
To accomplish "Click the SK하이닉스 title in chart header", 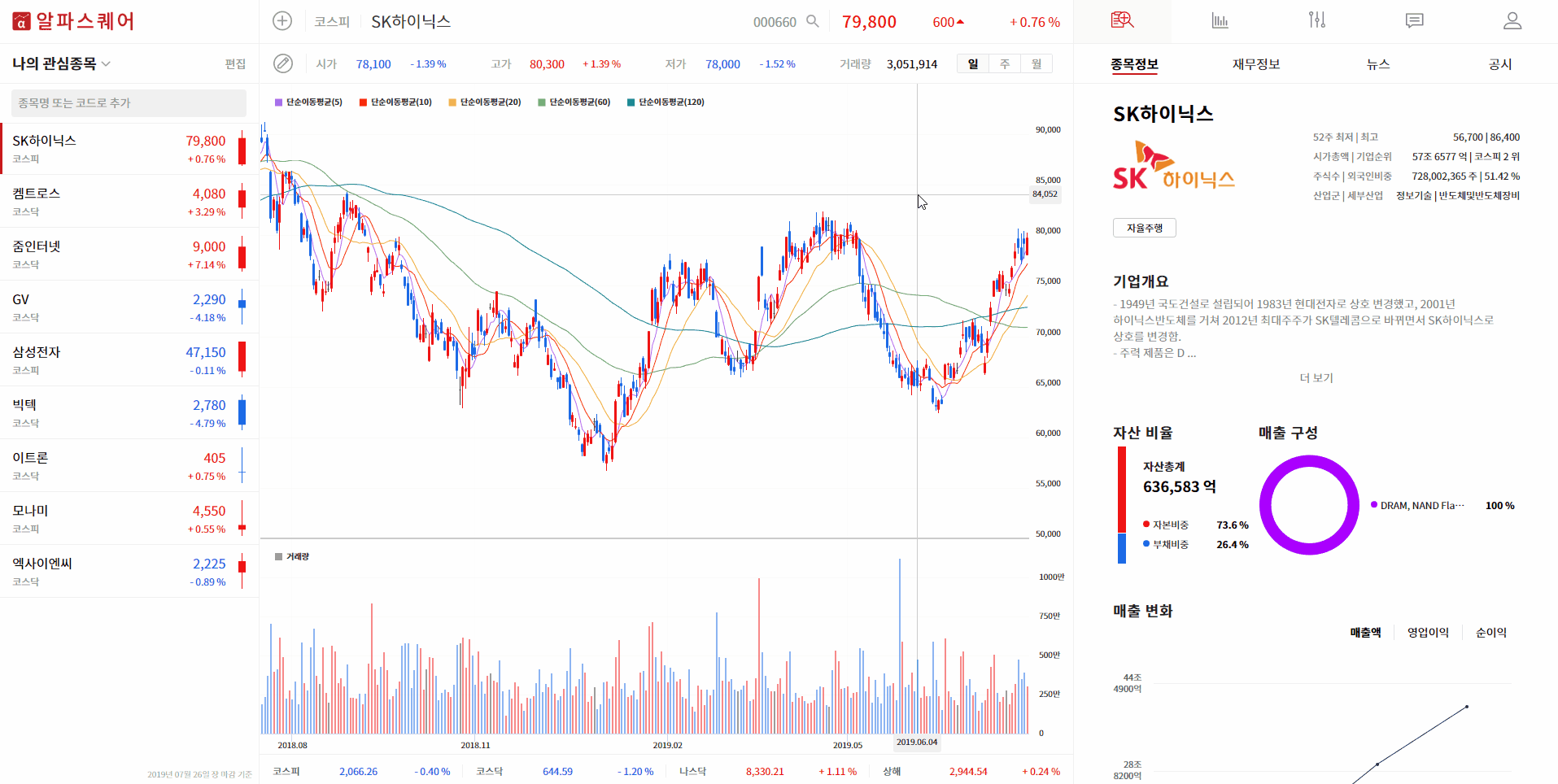I will [411, 22].
